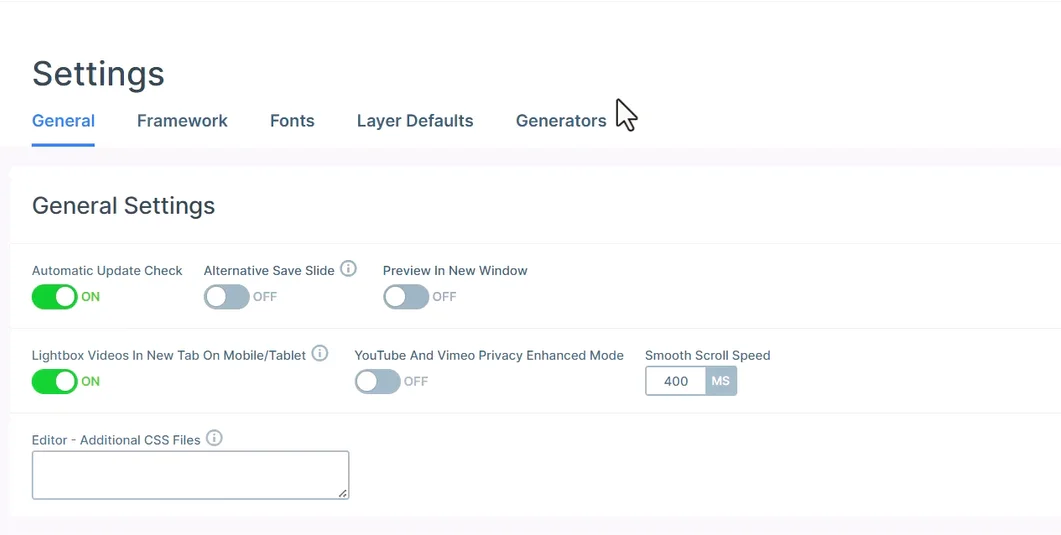Screen dimensions: 1061x535
Task: Click info icon next to Lightbox Videos label
Action: tap(320, 354)
